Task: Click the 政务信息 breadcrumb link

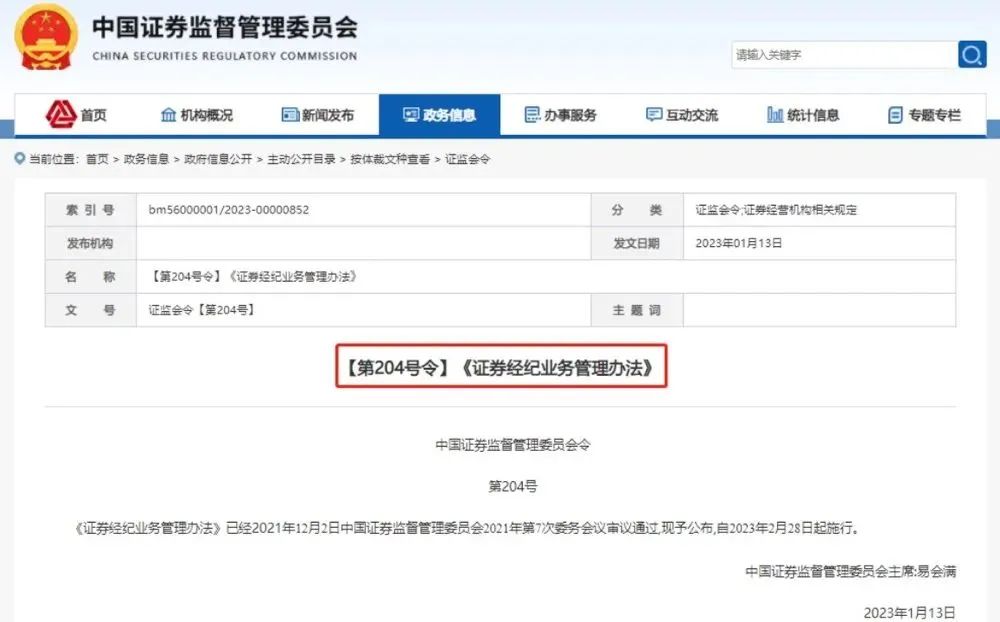Action: [x=146, y=159]
